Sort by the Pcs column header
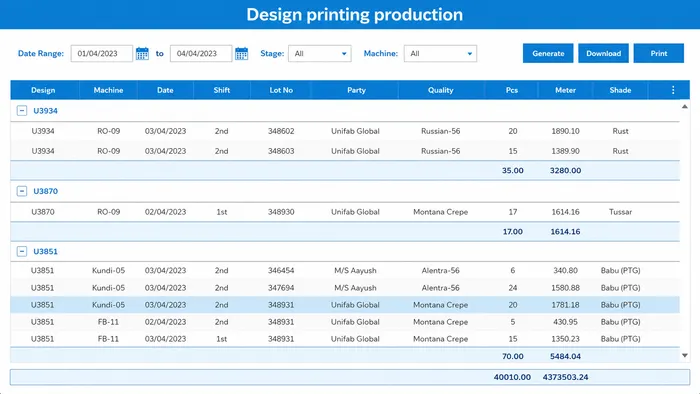This screenshot has height=394, width=700. pyautogui.click(x=512, y=90)
